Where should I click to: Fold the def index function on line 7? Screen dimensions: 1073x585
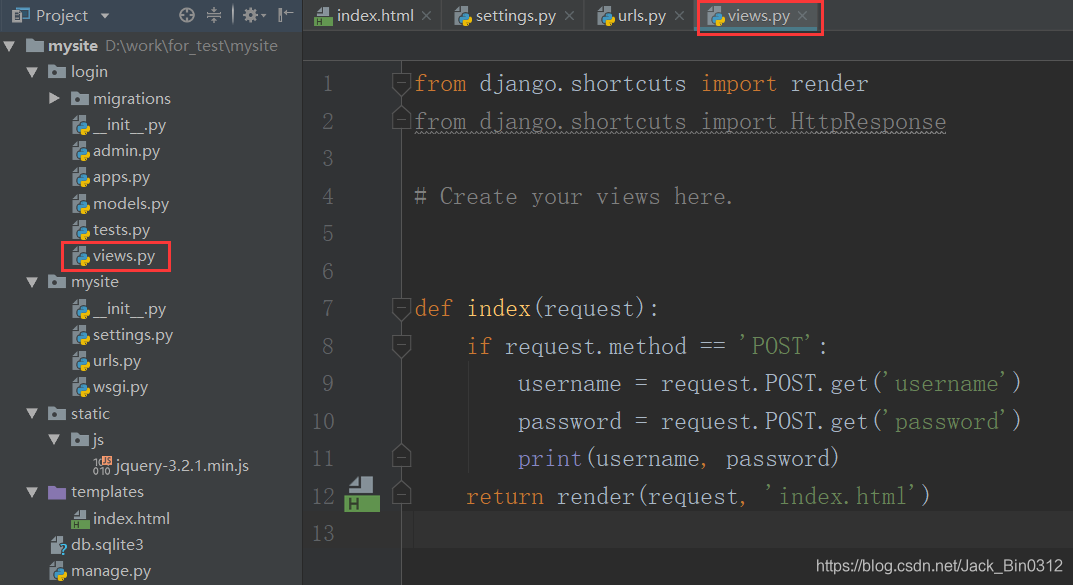tap(401, 309)
